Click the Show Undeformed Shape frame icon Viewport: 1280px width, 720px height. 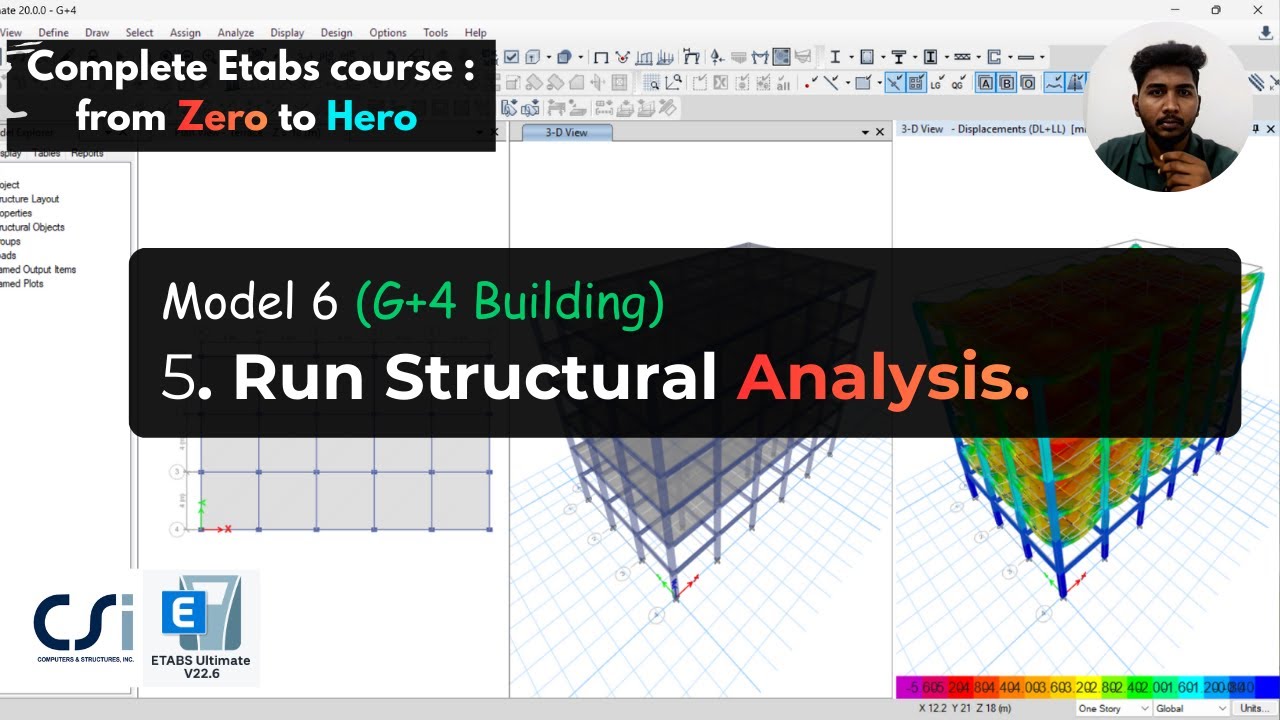601,57
